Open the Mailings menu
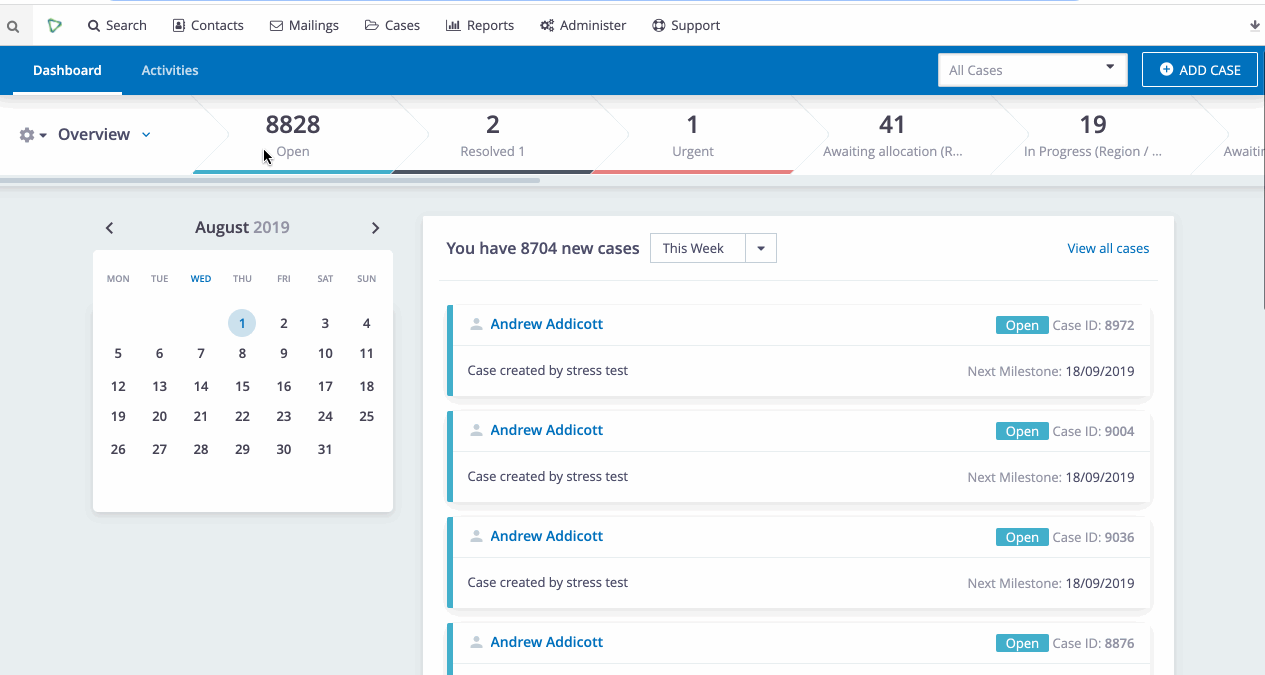 tap(304, 25)
